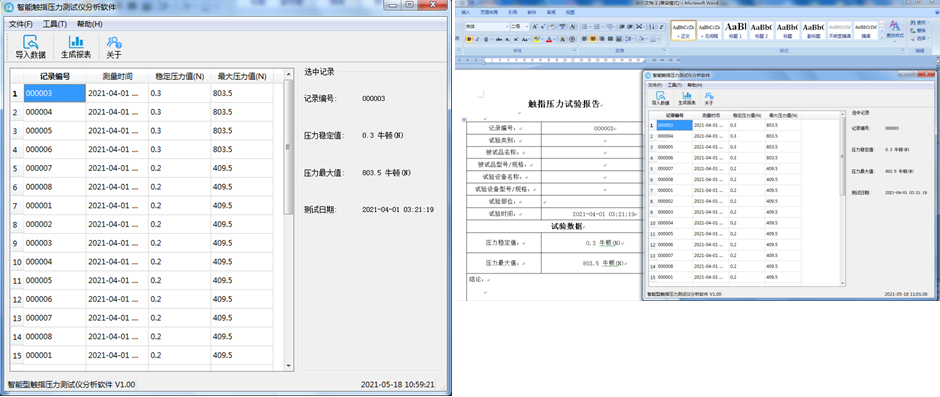Open 工具(T) menu in the large left window
Image resolution: width=940 pixels, height=397 pixels.
pyautogui.click(x=55, y=24)
